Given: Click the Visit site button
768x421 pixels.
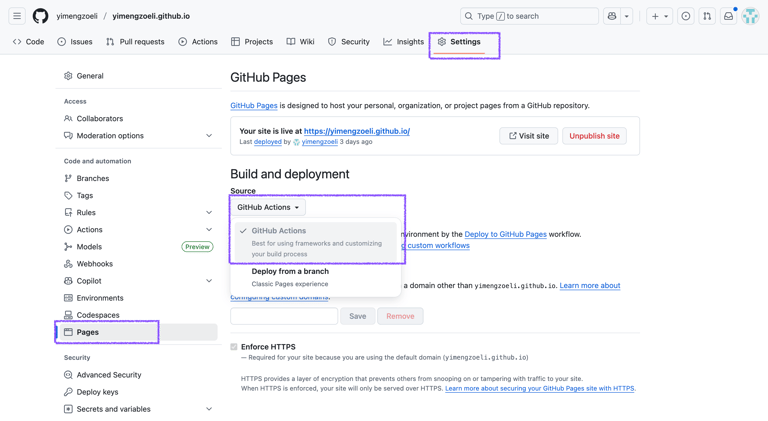Looking at the screenshot, I should 528,136.
